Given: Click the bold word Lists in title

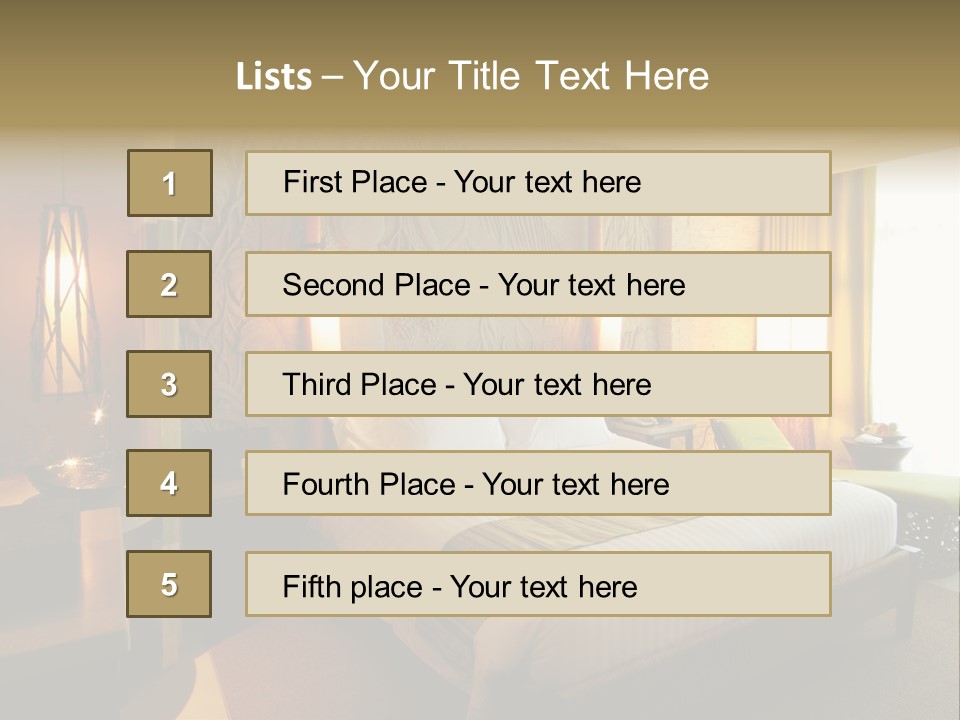Looking at the screenshot, I should 274,77.
